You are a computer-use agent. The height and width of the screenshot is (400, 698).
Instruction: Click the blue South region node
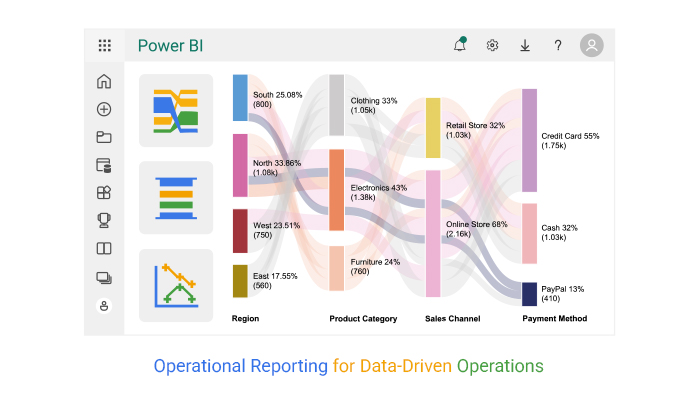[240, 98]
